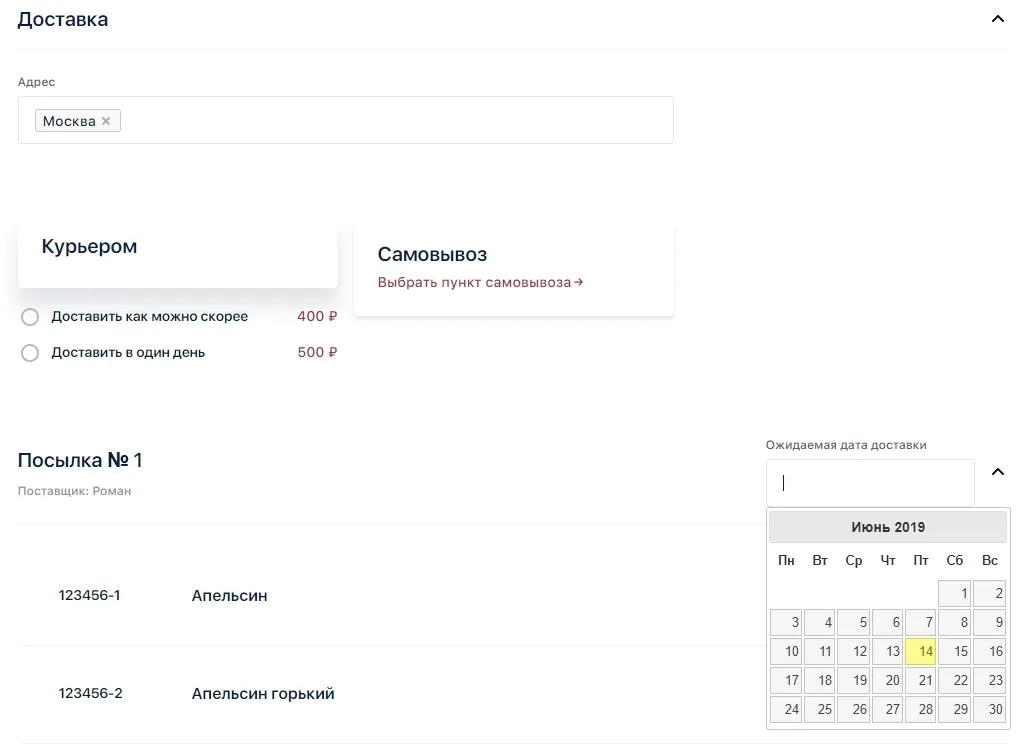The image size is (1035, 750).
Task: Pick June 8 in the calendar
Action: click(954, 622)
